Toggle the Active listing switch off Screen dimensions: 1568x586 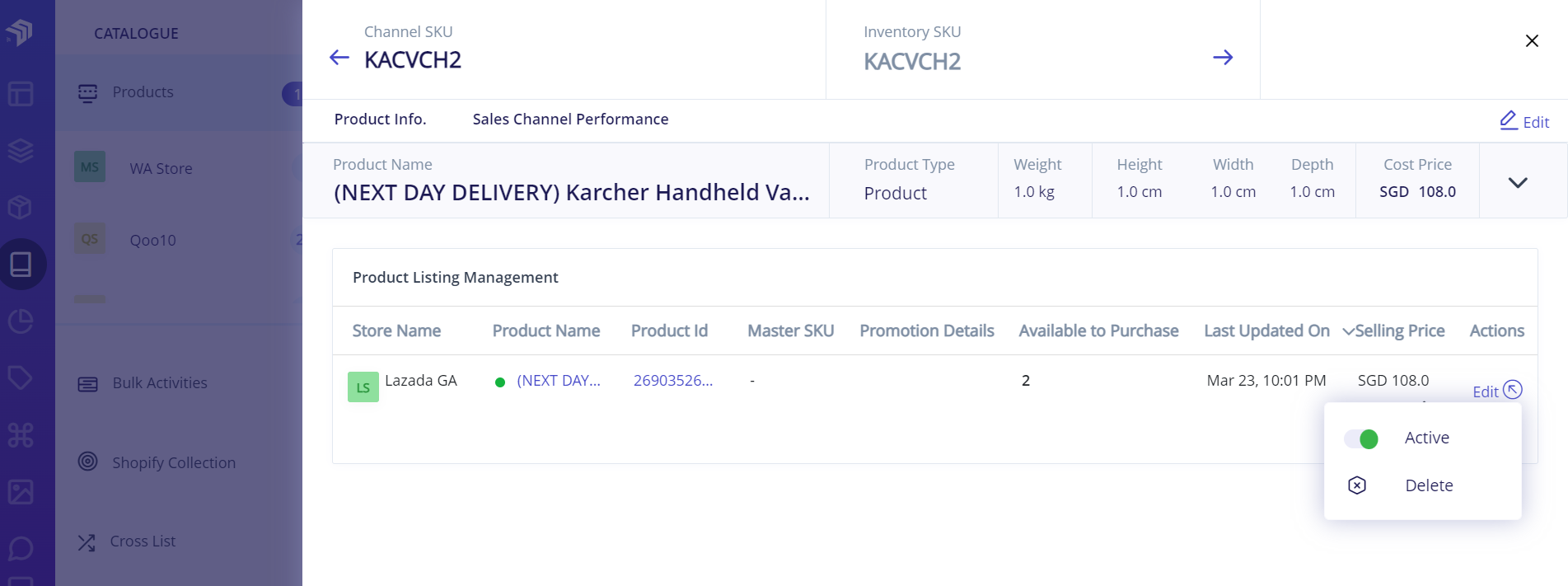click(1361, 438)
